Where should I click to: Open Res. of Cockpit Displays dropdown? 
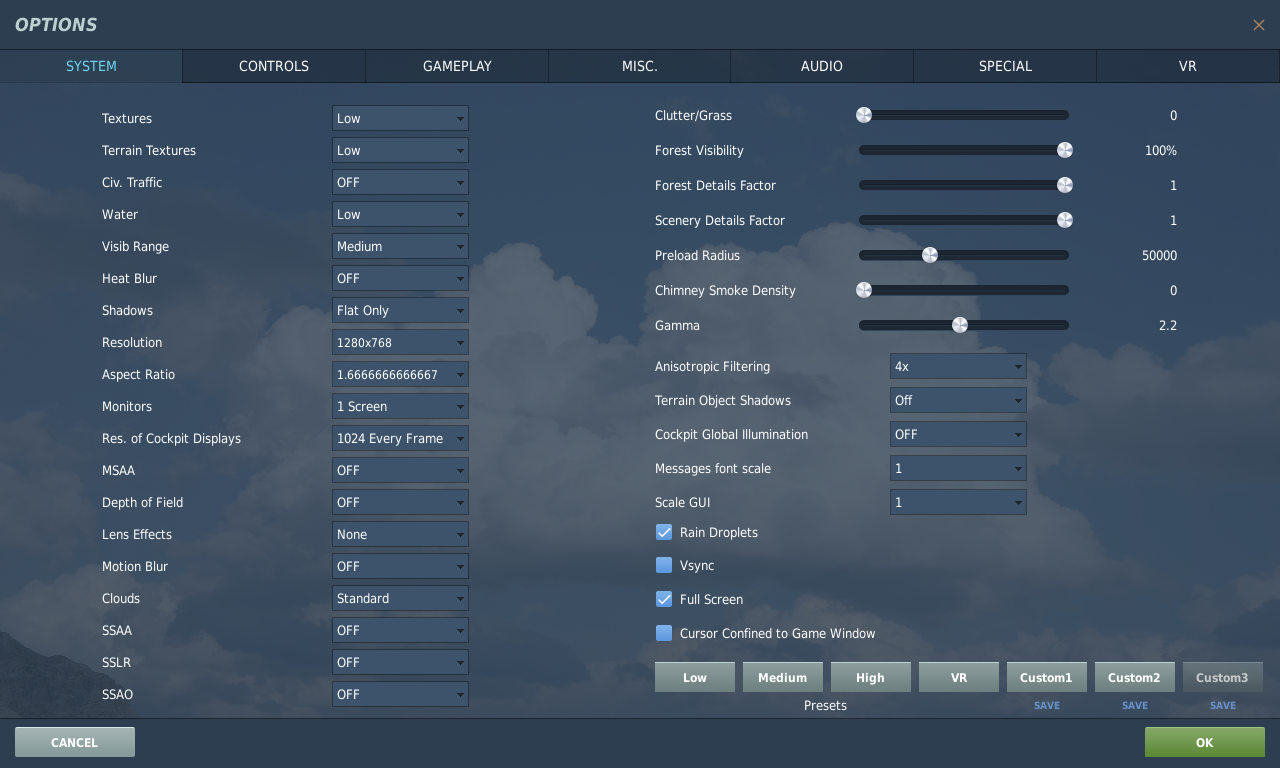(400, 438)
